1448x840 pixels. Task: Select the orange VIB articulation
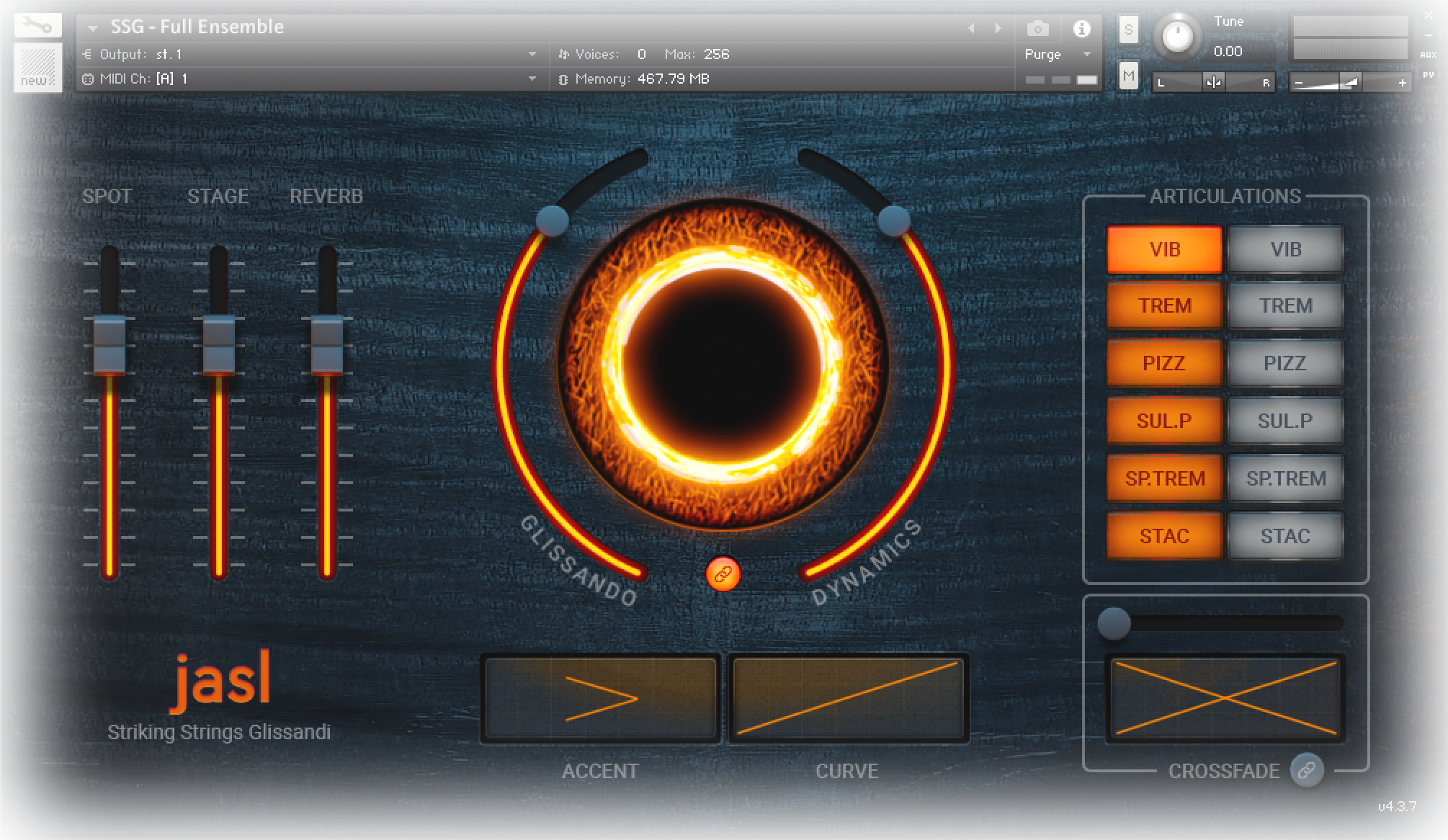coord(1164,249)
